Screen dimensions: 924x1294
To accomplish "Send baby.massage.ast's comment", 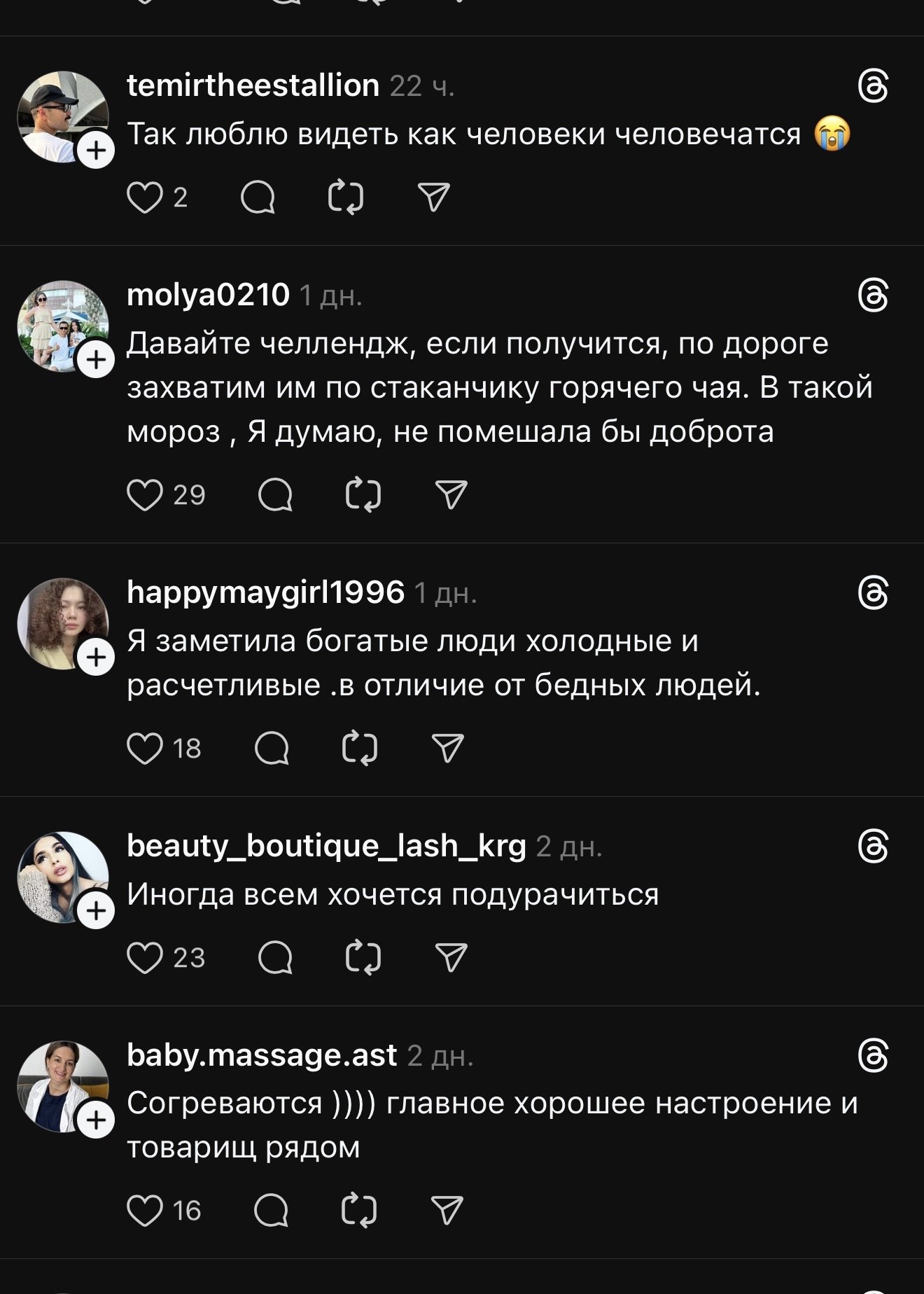I will [x=447, y=1210].
